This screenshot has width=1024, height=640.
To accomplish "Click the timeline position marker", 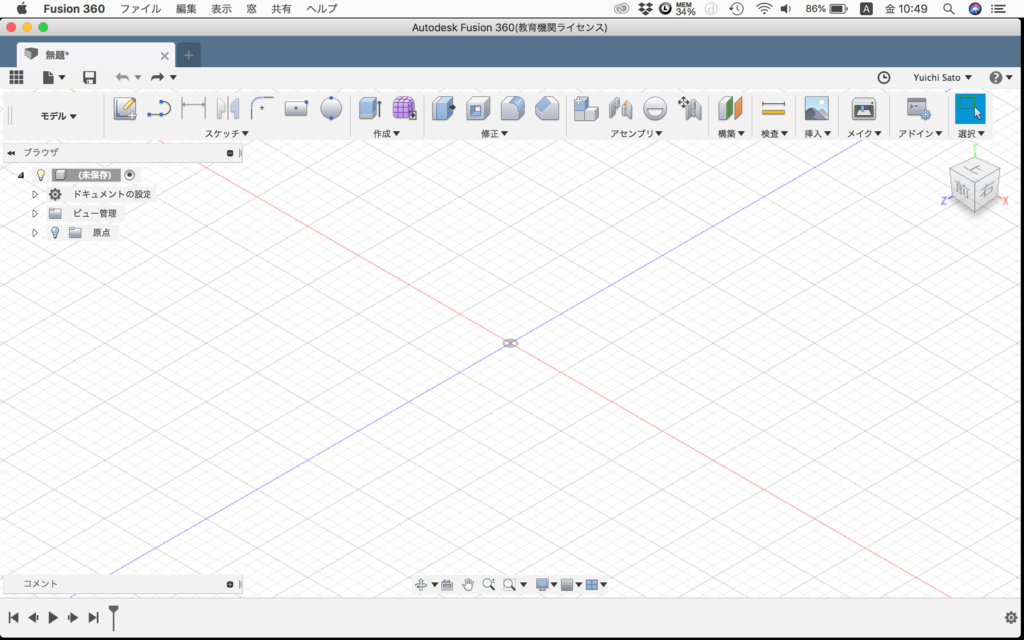I will (x=114, y=617).
